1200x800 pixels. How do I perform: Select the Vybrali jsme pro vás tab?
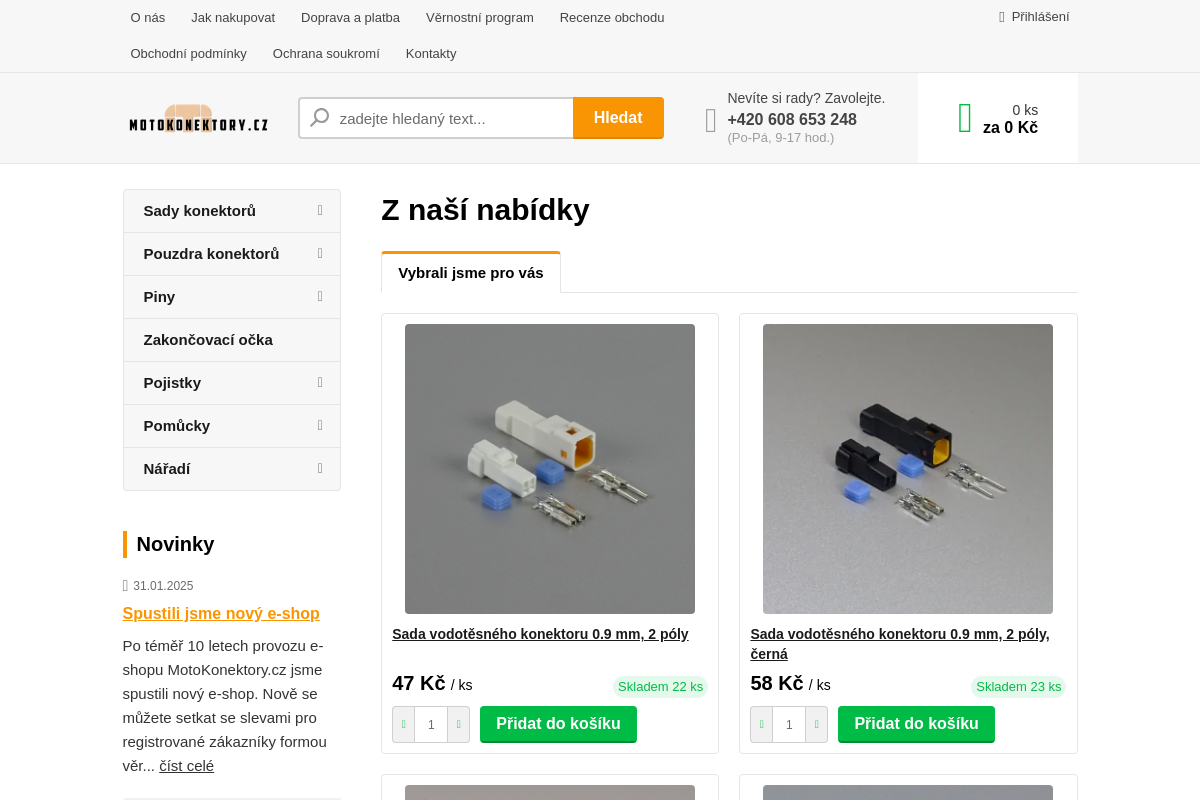471,272
